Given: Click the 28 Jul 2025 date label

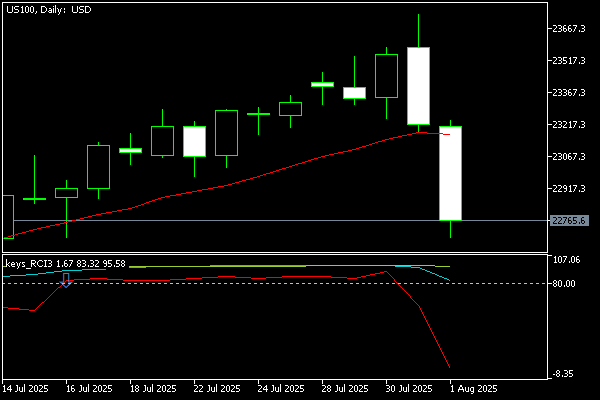Looking at the screenshot, I should tap(345, 389).
